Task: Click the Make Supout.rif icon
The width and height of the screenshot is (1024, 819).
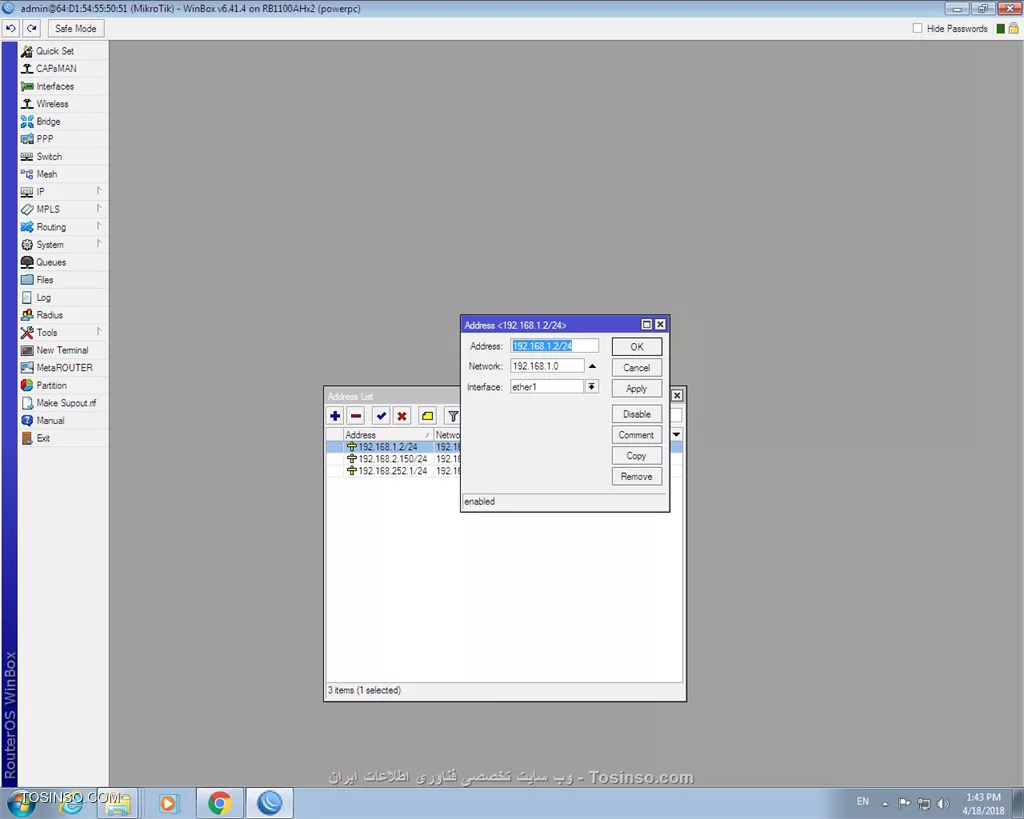Action: 27,403
